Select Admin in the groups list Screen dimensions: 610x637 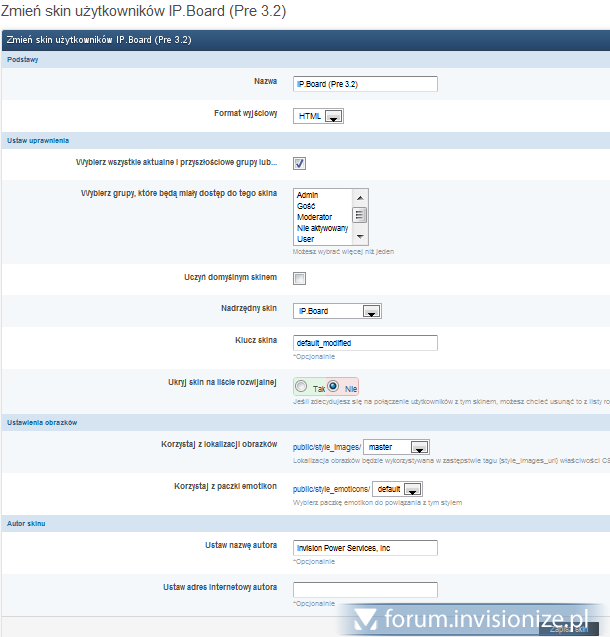click(x=307, y=195)
